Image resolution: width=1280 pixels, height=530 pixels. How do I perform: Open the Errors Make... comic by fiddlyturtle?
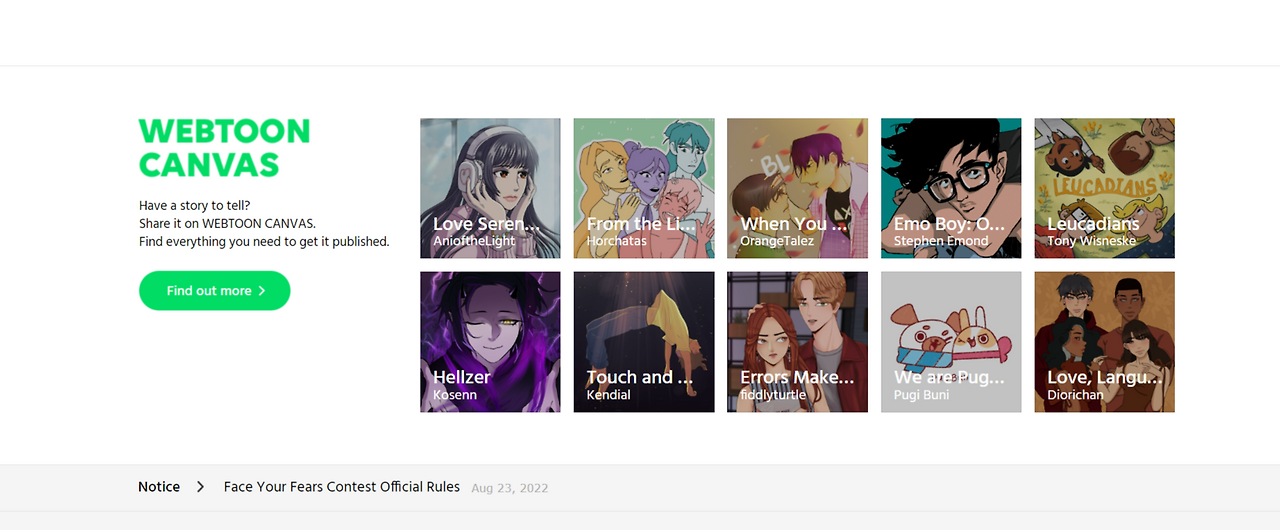pyautogui.click(x=797, y=342)
